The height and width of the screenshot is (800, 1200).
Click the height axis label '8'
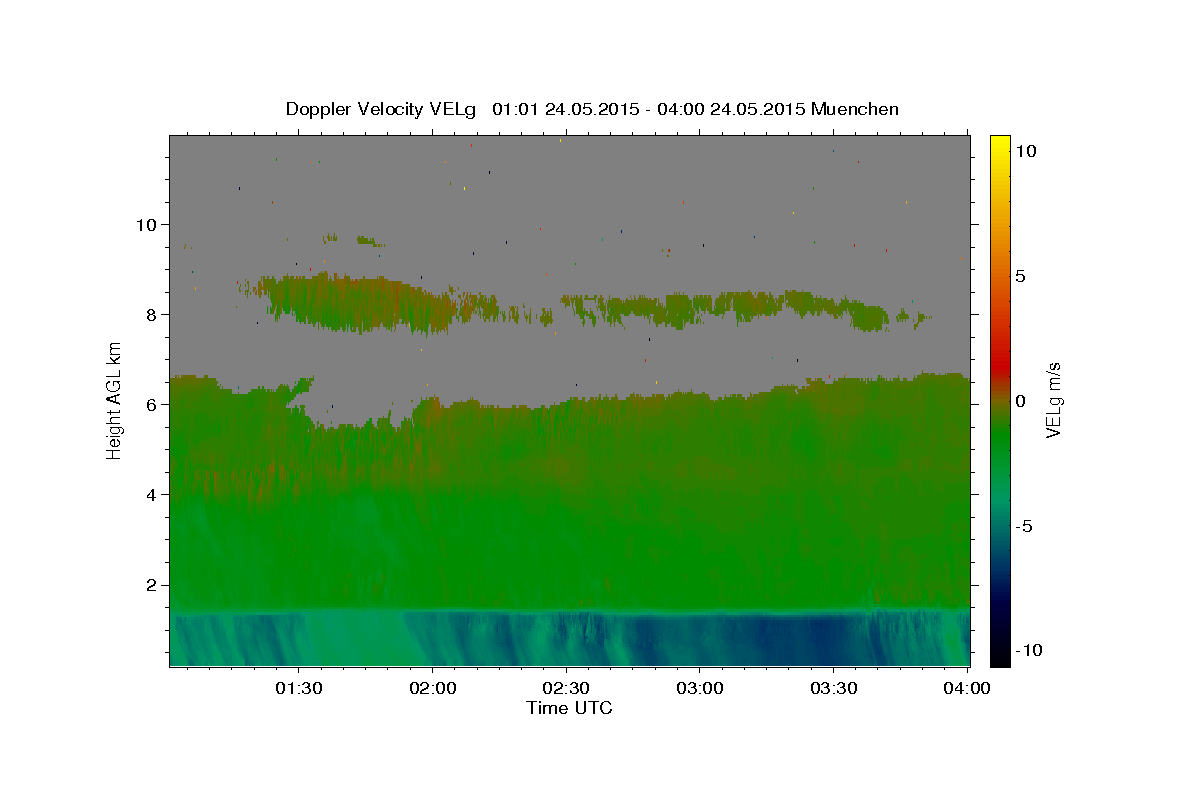pos(153,315)
